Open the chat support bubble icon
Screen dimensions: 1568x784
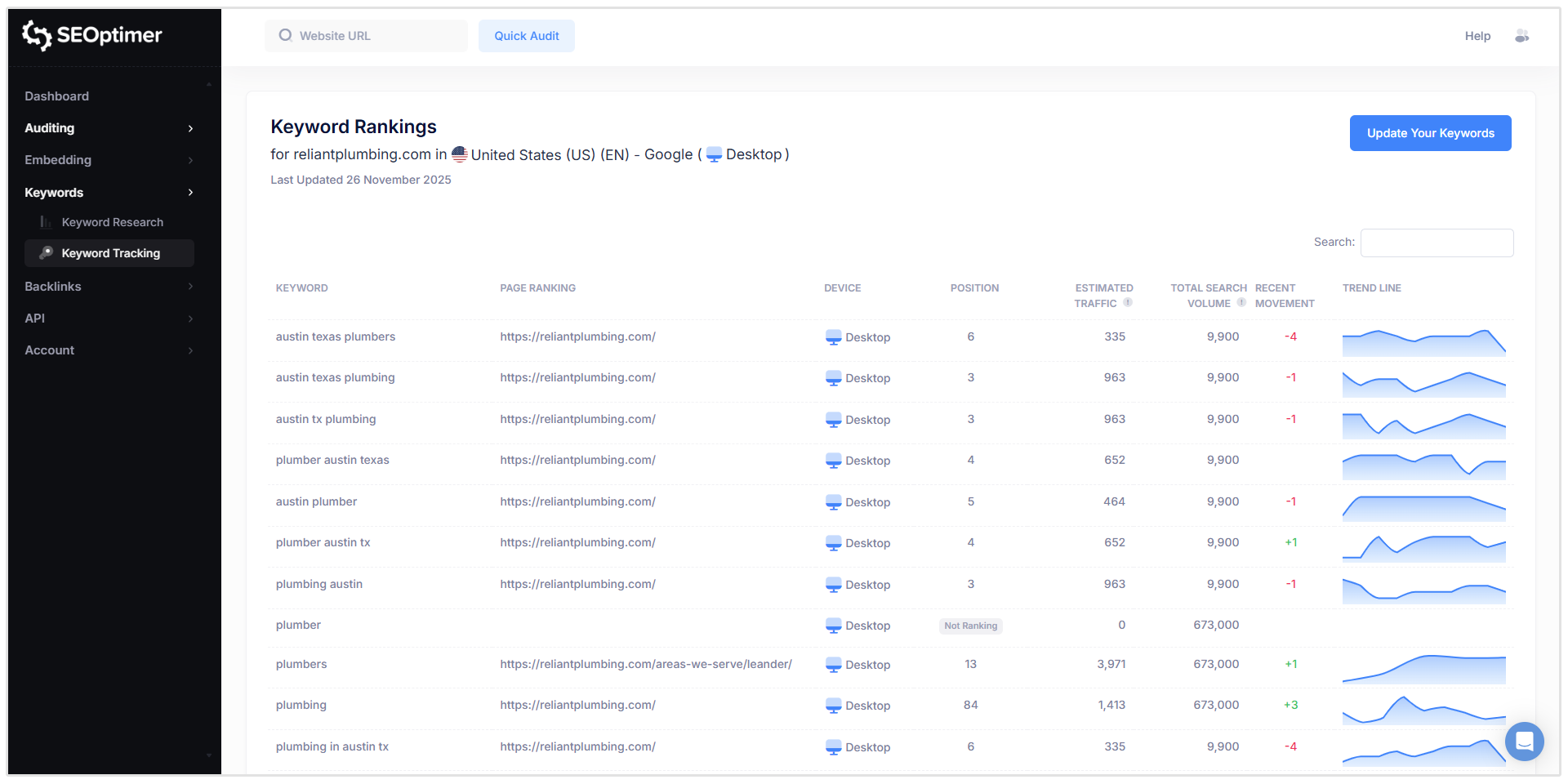[x=1524, y=742]
